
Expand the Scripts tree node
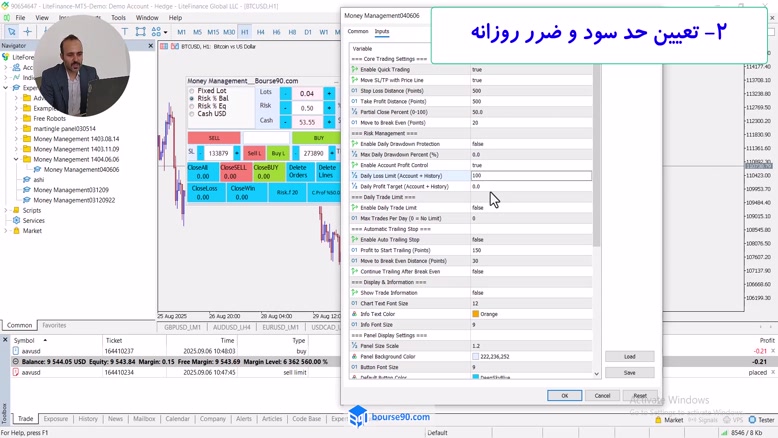(x=6, y=210)
